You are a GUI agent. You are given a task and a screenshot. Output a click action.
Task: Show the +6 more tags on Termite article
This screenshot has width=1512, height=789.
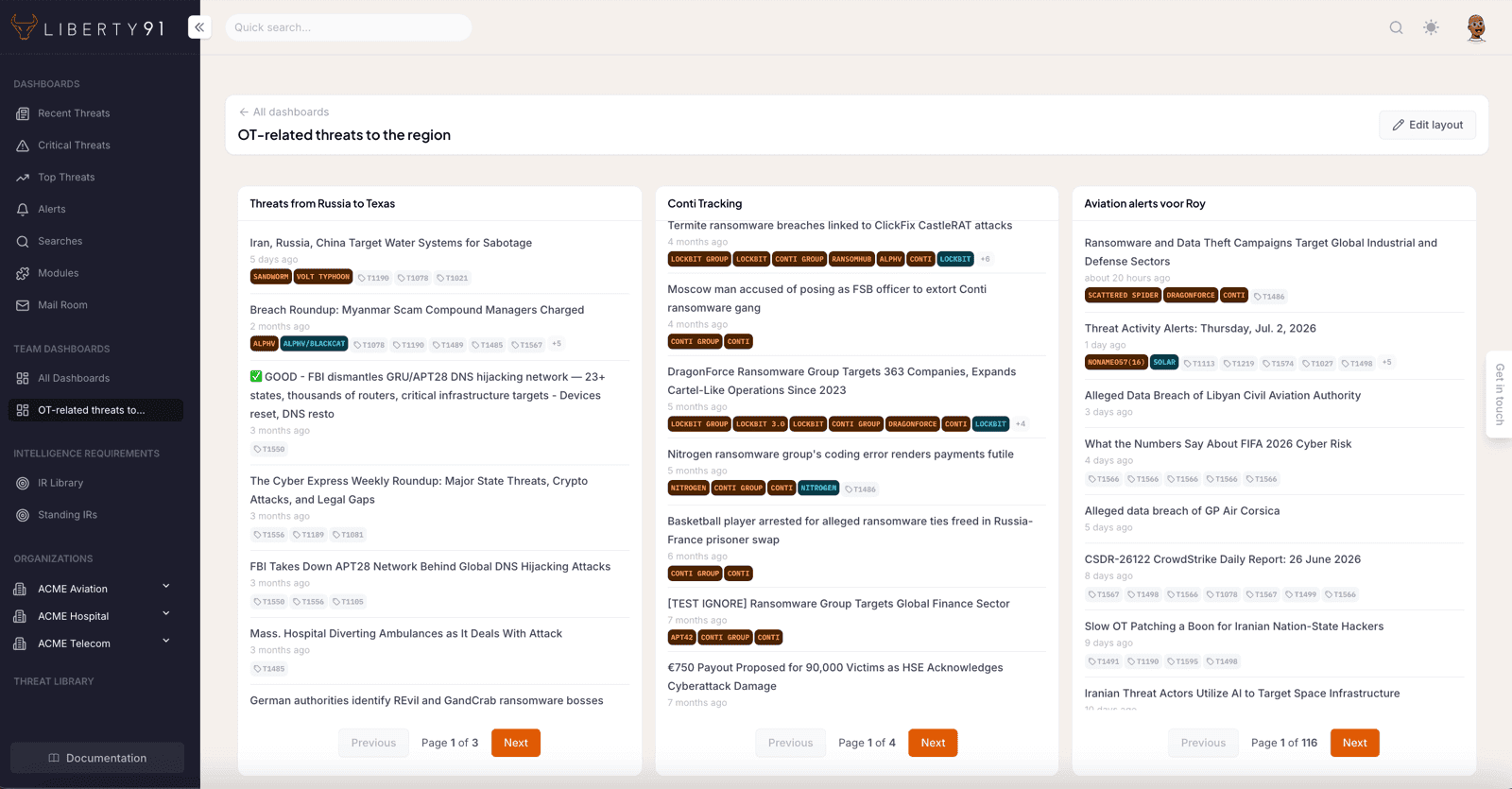986,259
